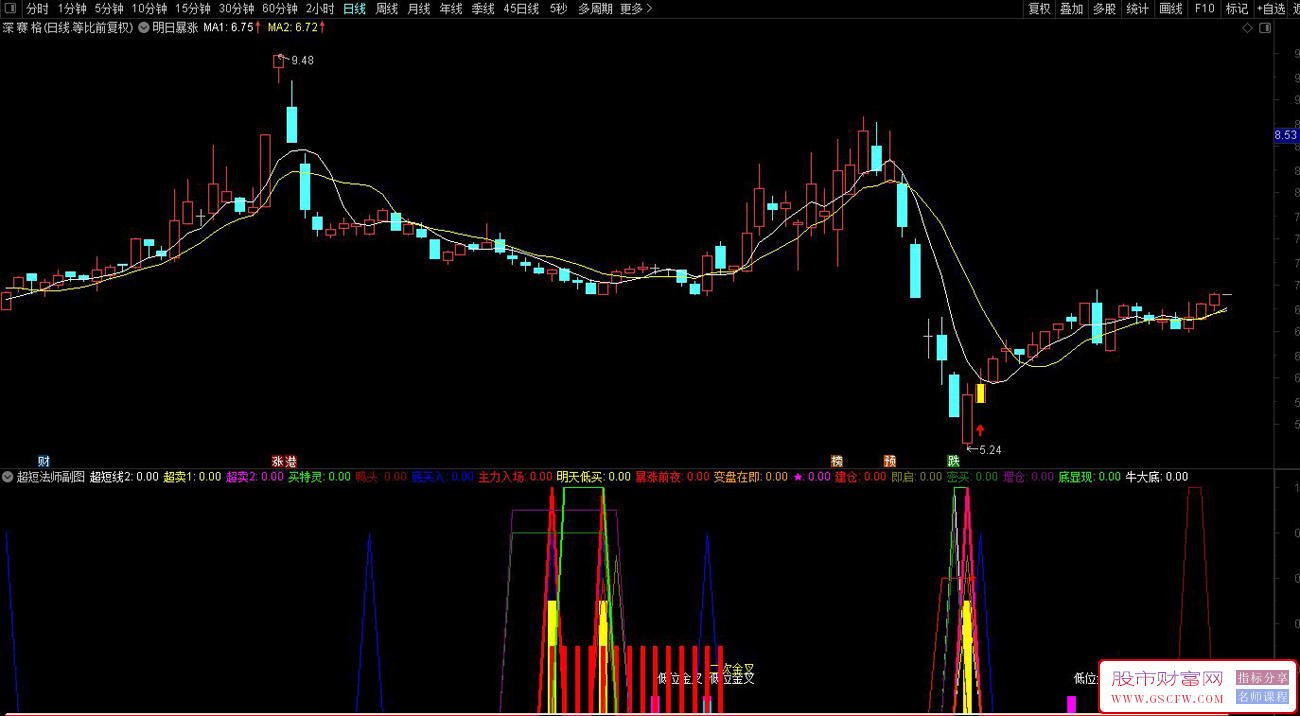The height and width of the screenshot is (716, 1300).
Task: Click the 超卖2 indicator value
Action: (255, 477)
